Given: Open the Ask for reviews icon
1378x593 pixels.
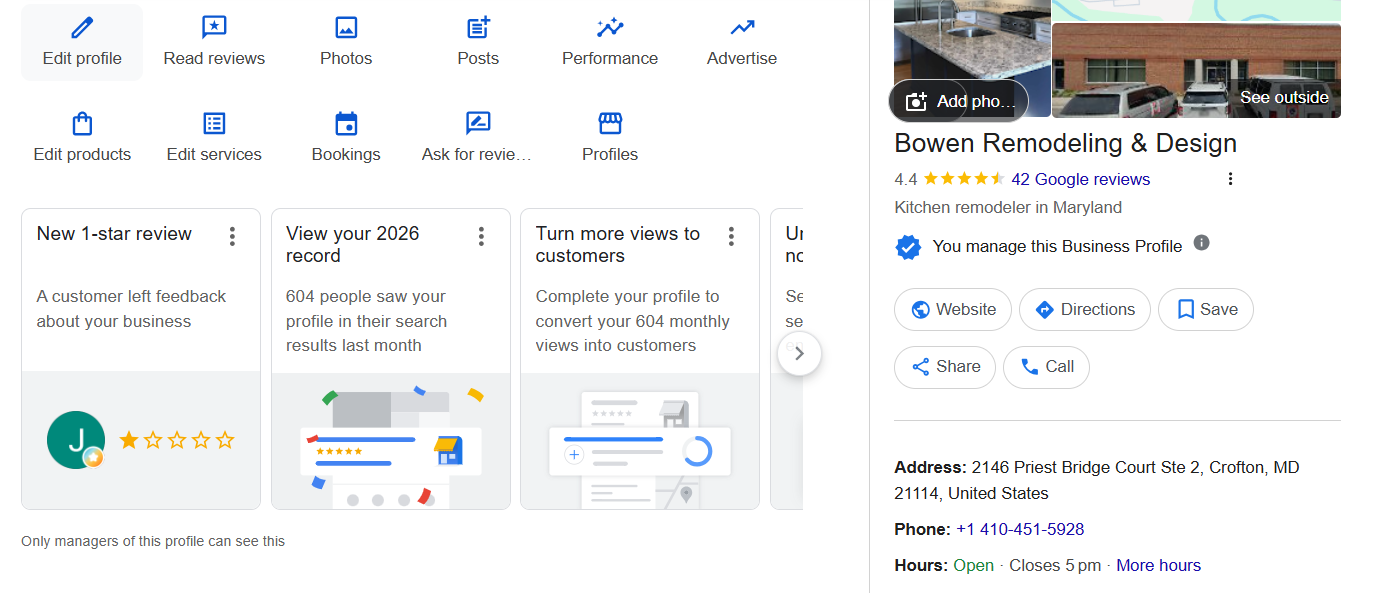Looking at the screenshot, I should point(478,123).
